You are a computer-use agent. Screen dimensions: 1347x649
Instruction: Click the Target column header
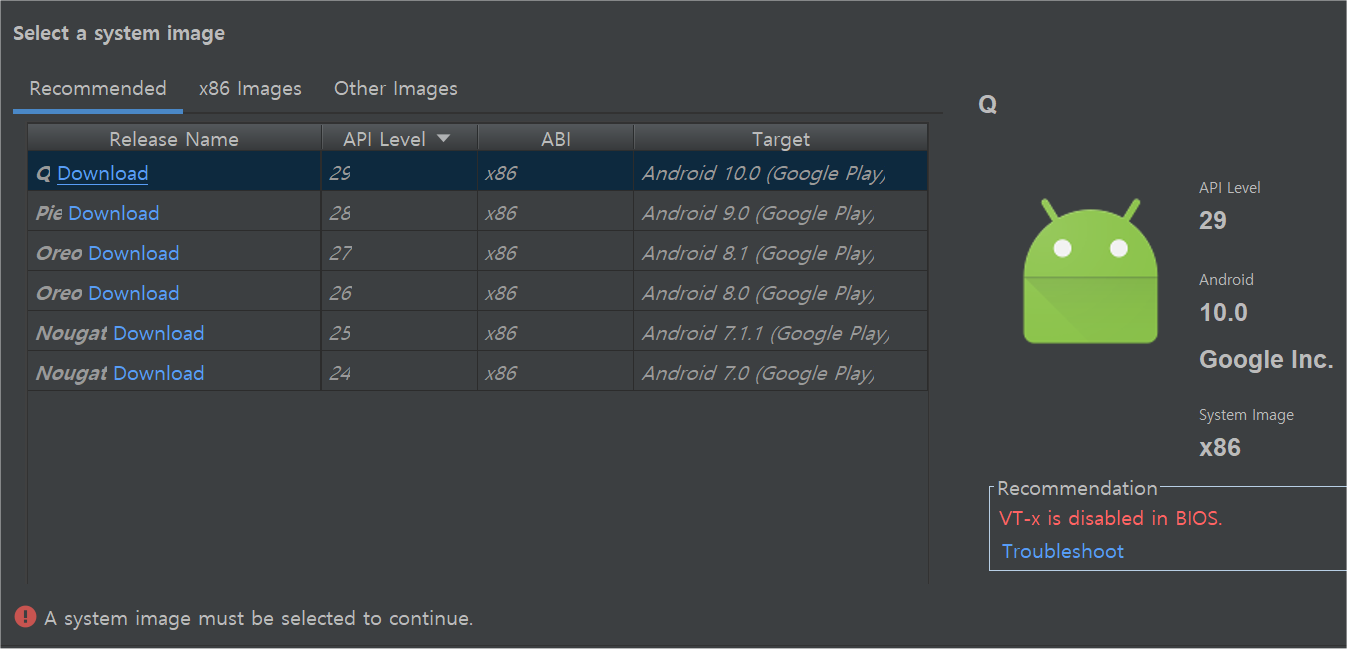[781, 139]
